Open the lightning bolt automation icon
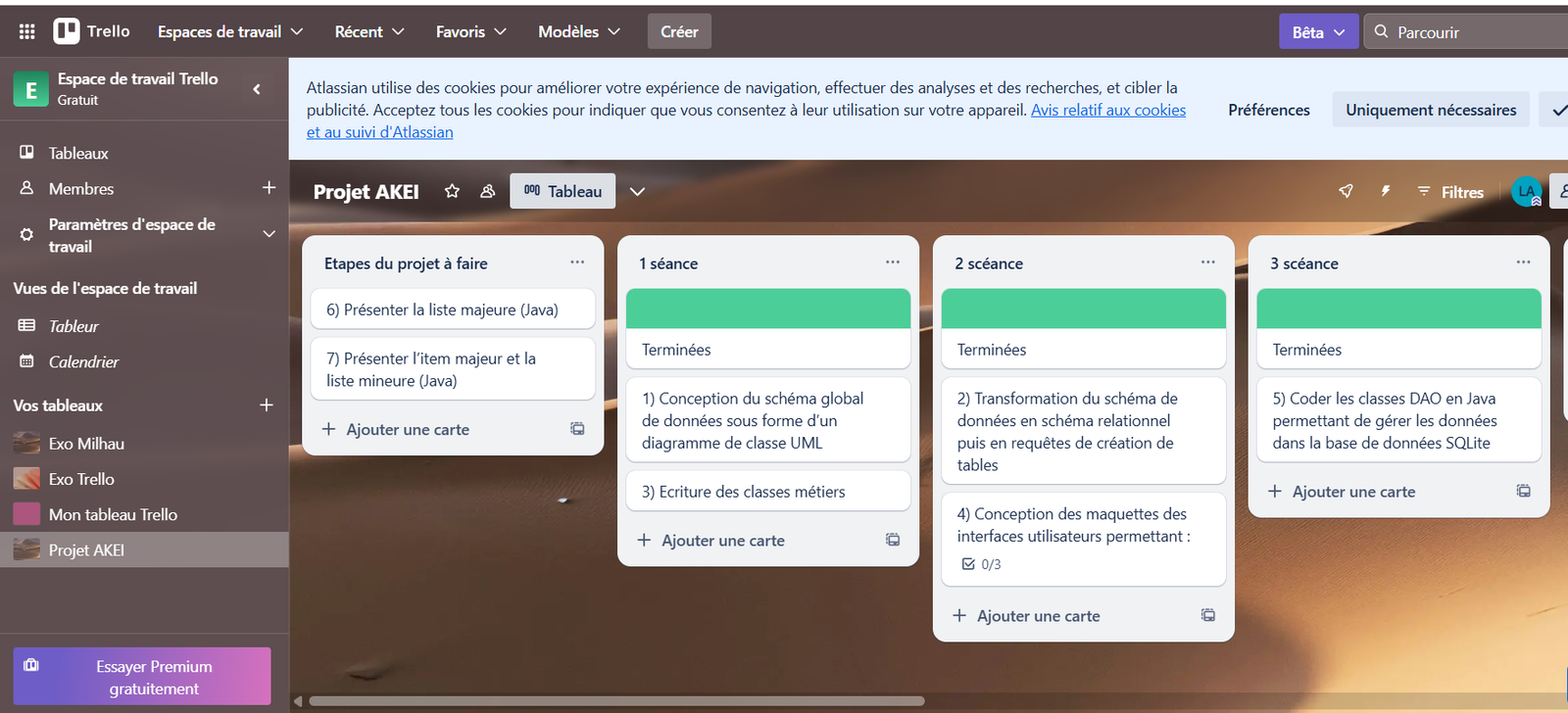Image resolution: width=1568 pixels, height=713 pixels. click(x=1386, y=191)
